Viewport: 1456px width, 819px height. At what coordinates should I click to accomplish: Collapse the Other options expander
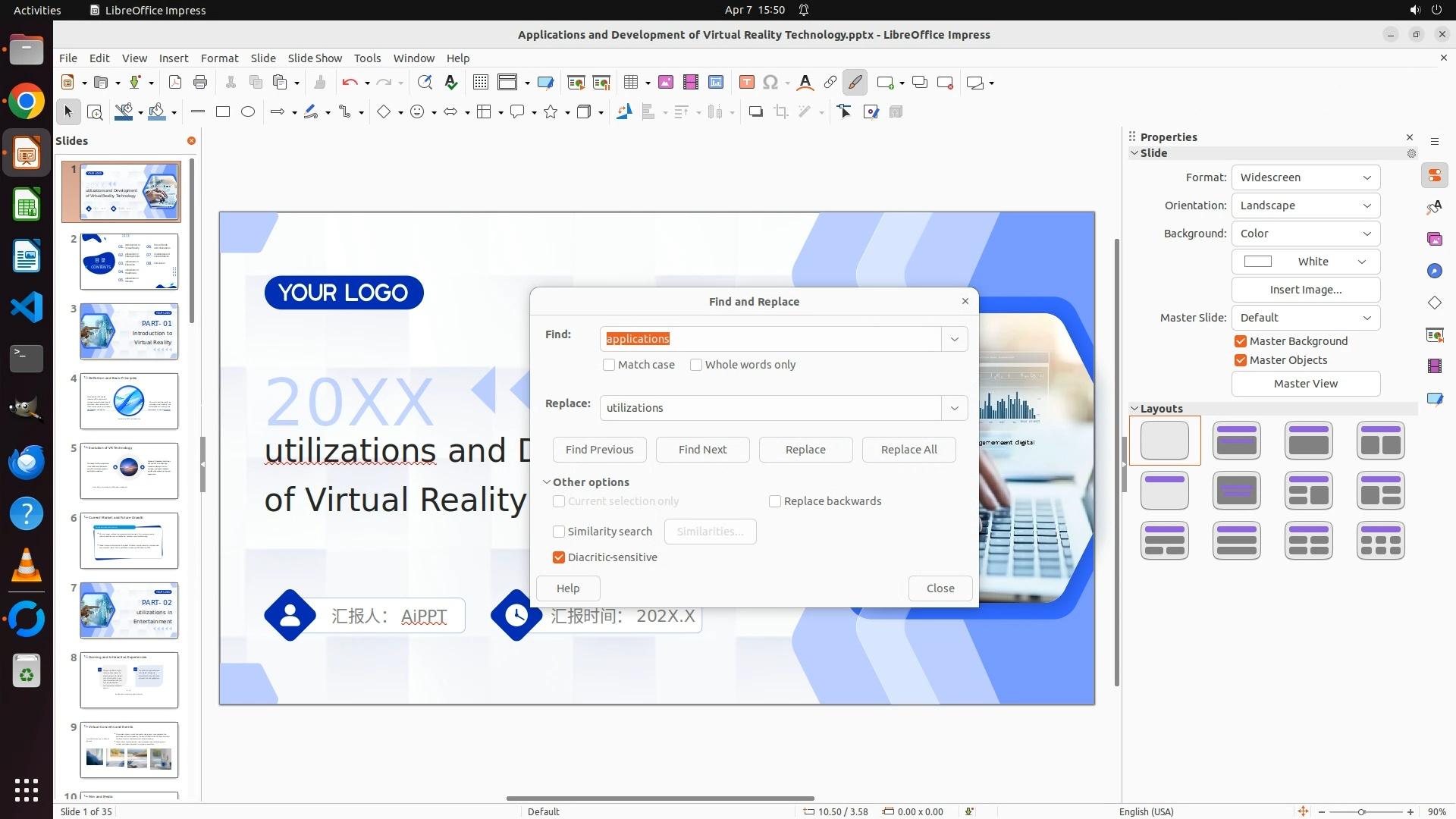[547, 482]
